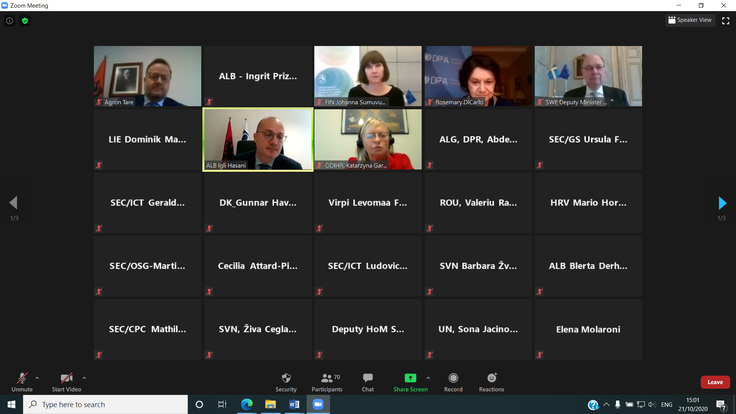The width and height of the screenshot is (736, 414).
Task: Open the Chat panel
Action: 368,380
